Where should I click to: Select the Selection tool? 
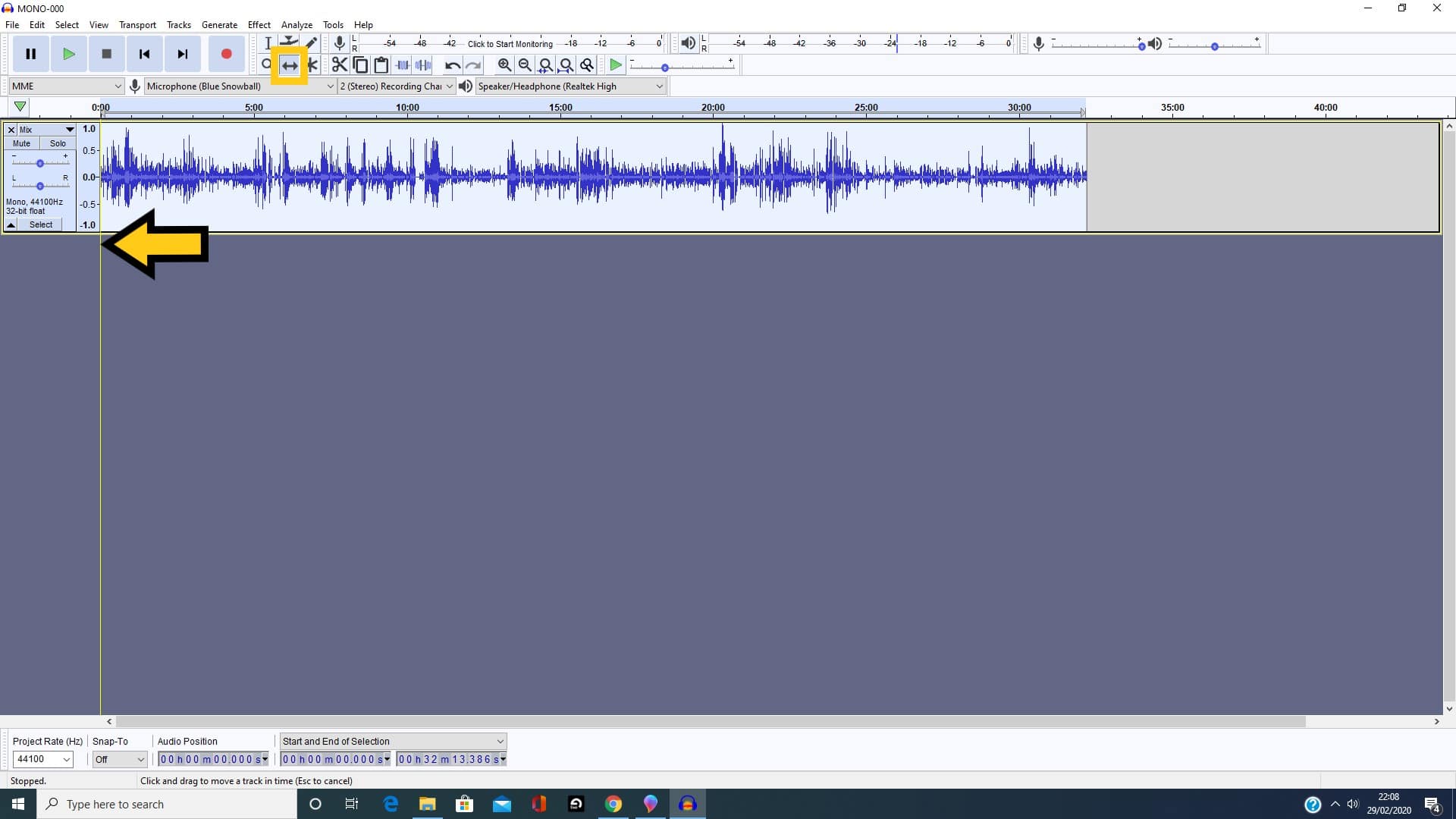click(268, 43)
